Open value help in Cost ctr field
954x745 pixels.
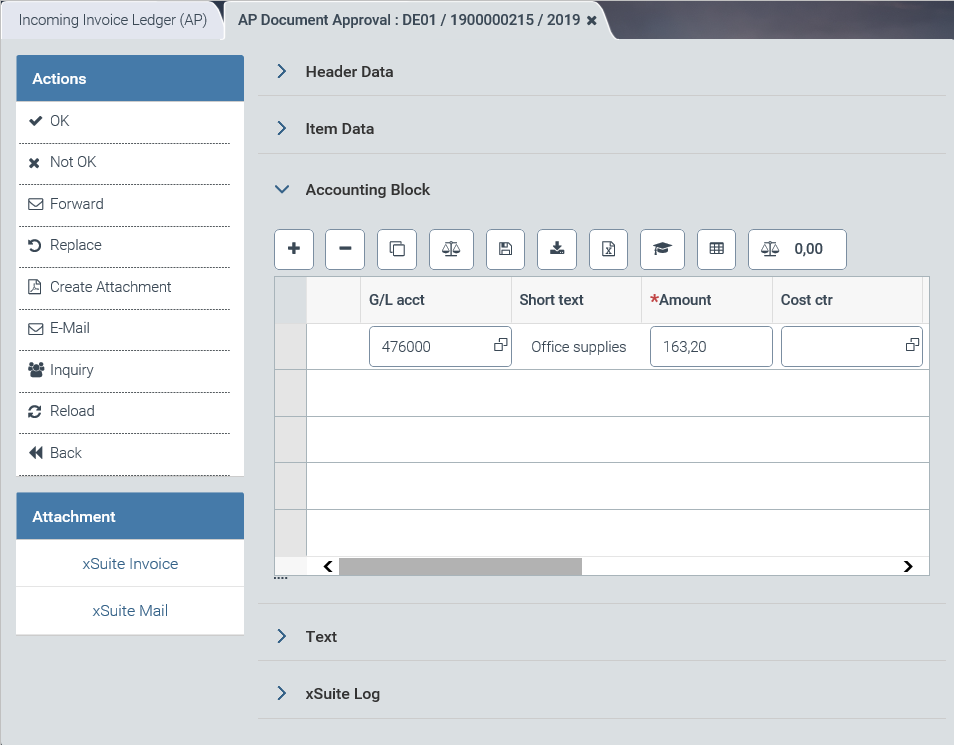coord(912,345)
